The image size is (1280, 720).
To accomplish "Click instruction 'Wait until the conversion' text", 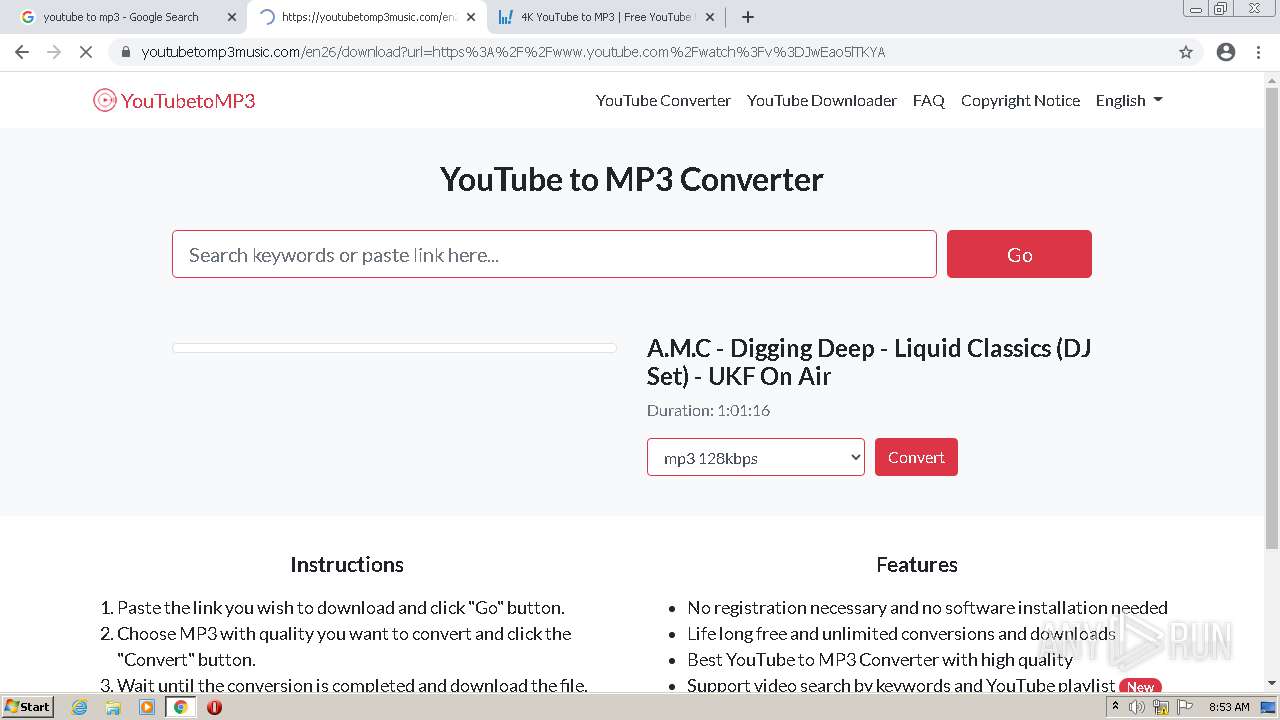I will tap(352, 685).
